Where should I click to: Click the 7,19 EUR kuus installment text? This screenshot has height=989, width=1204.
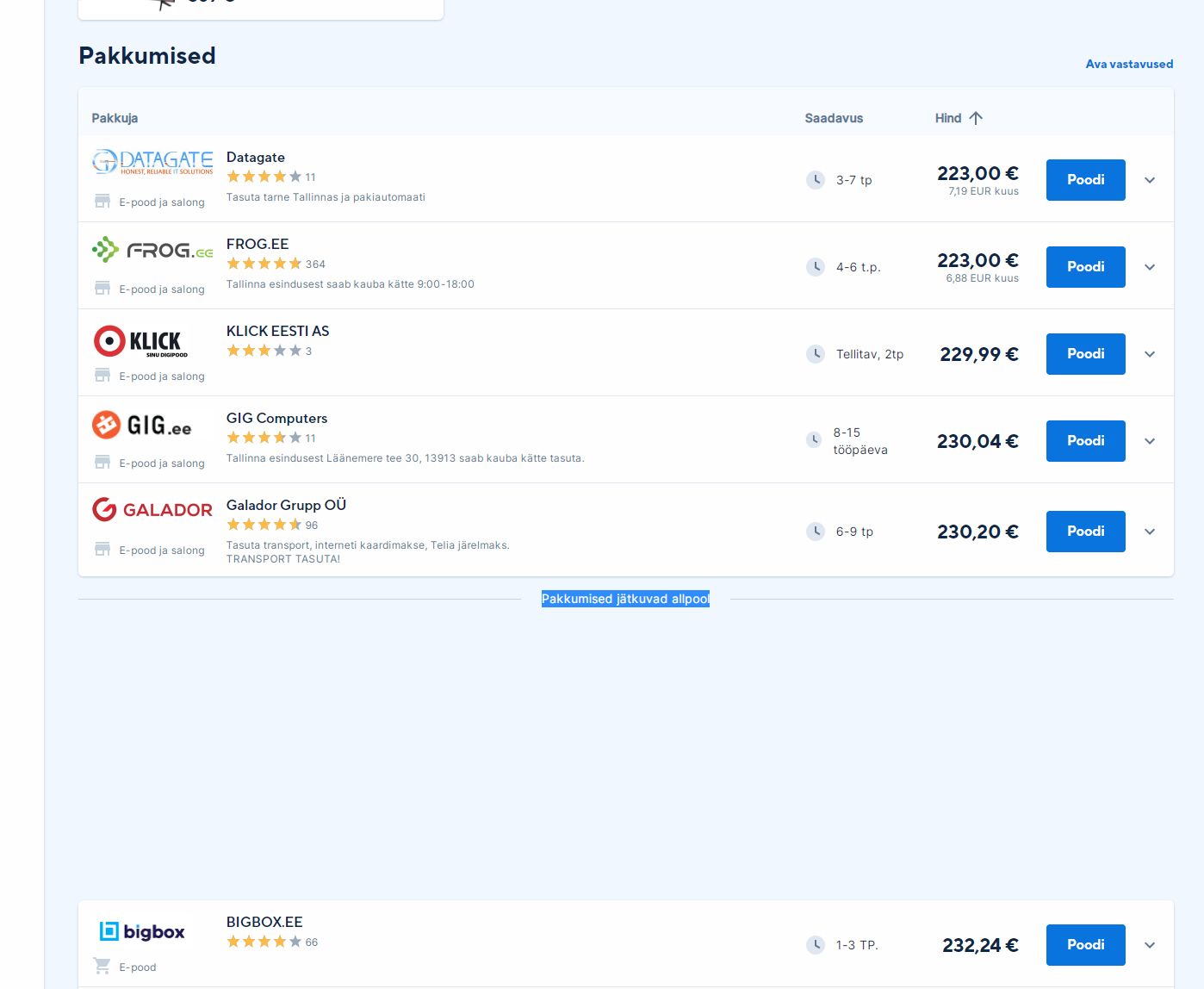[x=984, y=191]
